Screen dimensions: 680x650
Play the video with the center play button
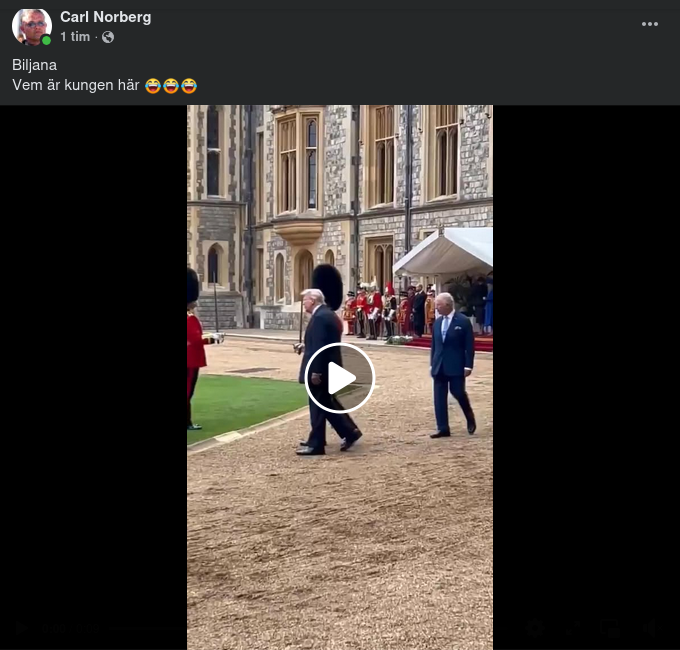click(x=340, y=378)
